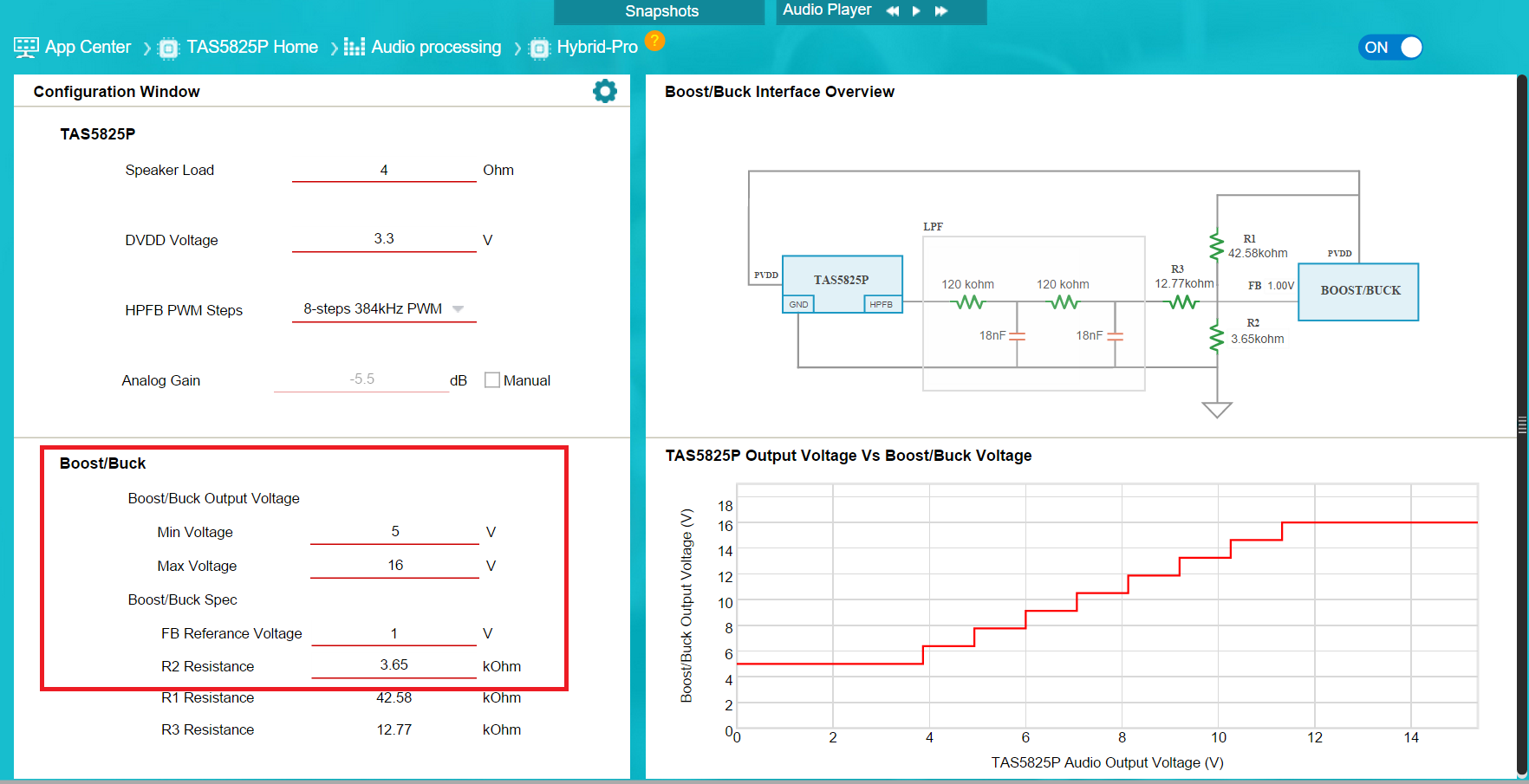1529x784 pixels.
Task: Click the Configuration Window title
Action: pyautogui.click(x=116, y=92)
